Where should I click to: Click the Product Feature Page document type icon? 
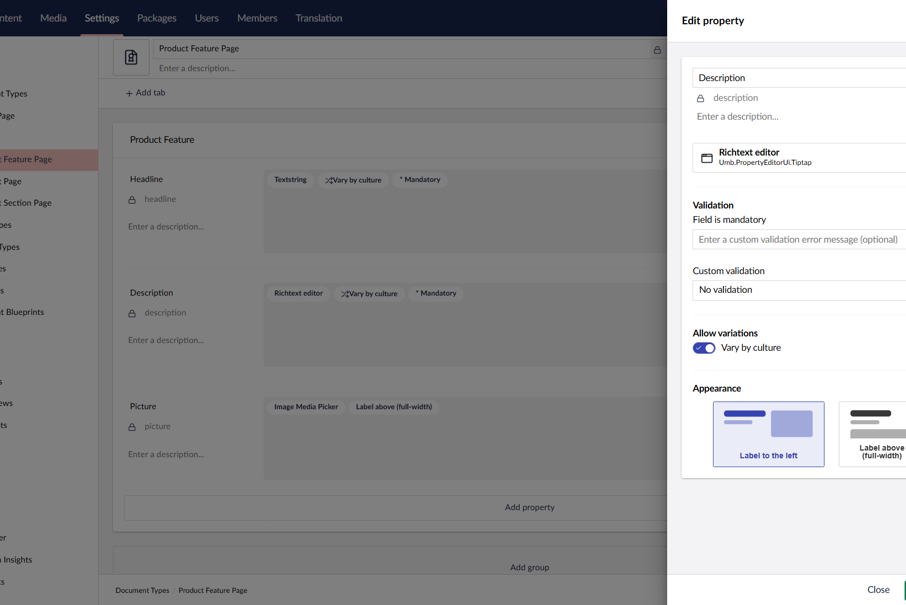pos(131,56)
